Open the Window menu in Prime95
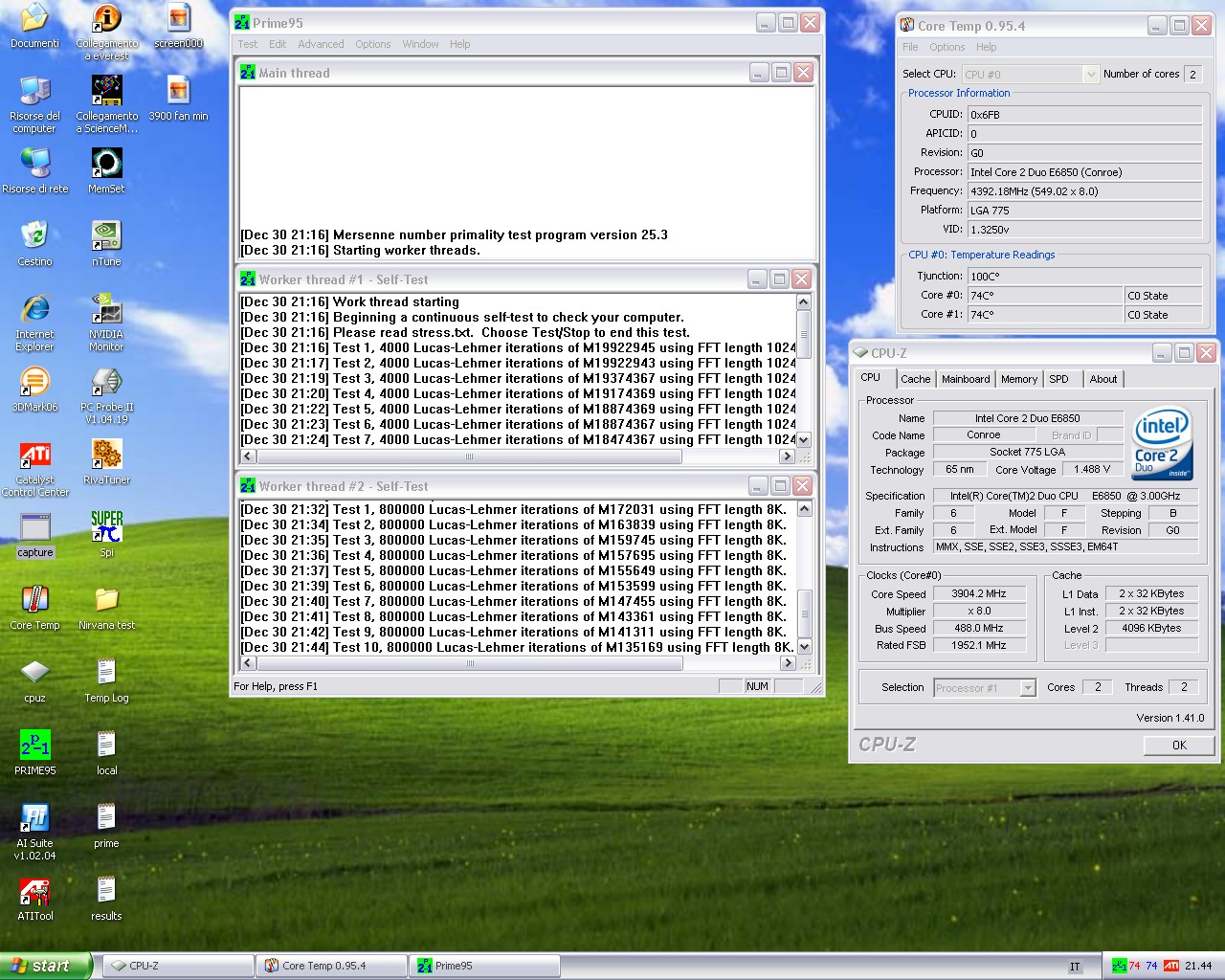Screen dimensions: 1225x980 420,44
